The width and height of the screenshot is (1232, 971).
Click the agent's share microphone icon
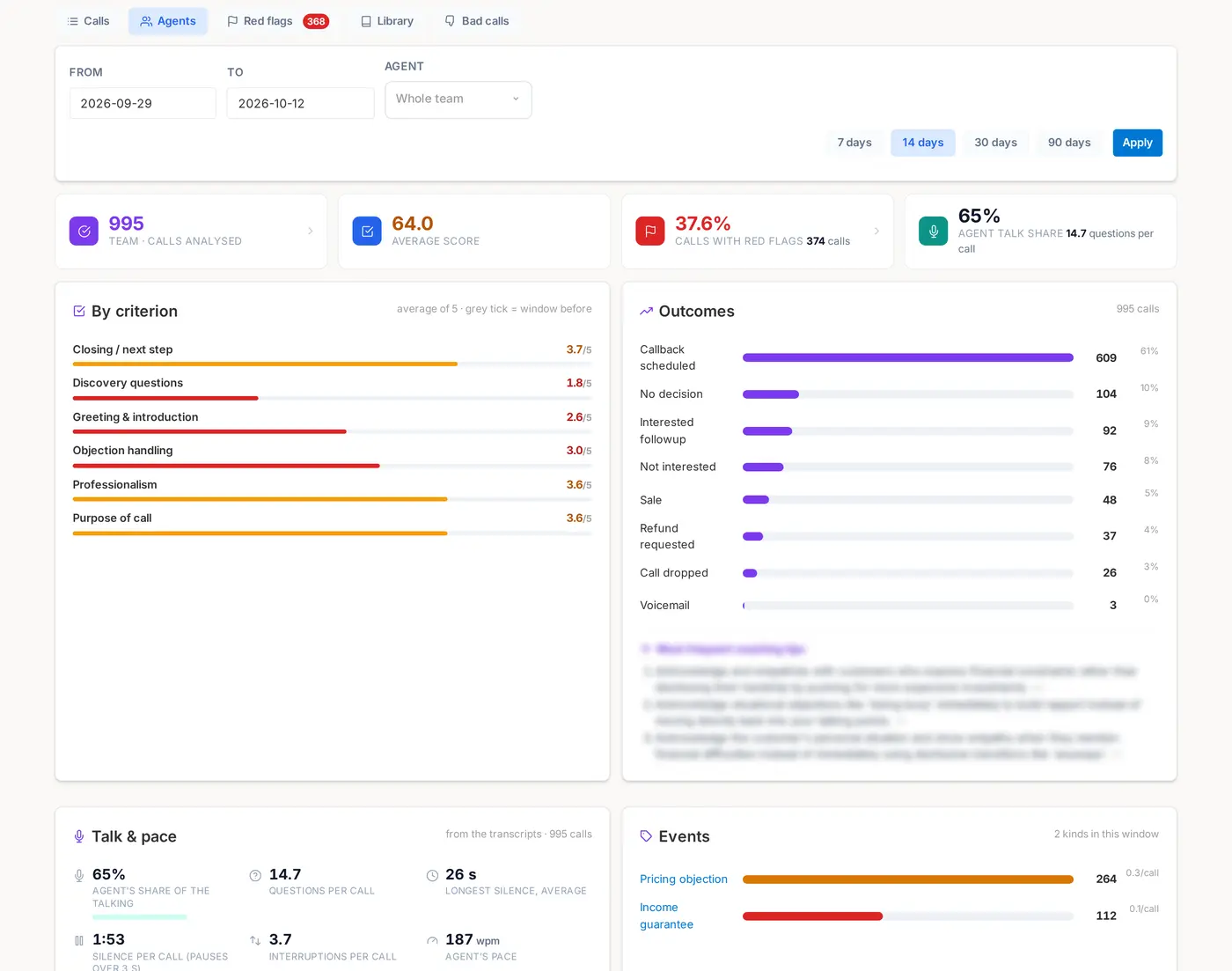pos(79,875)
